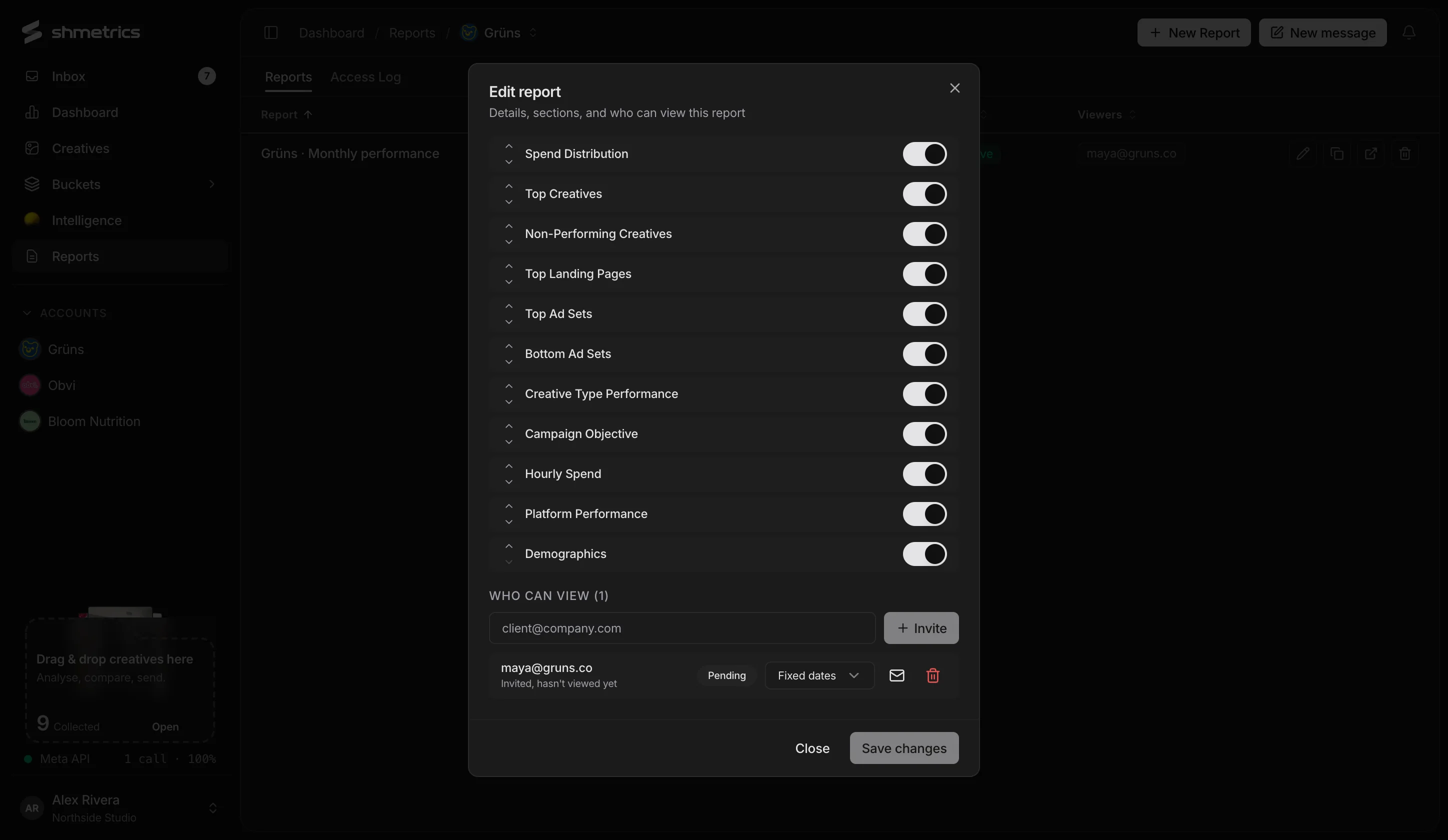Toggle Top Ad Sets switch
Viewport: 1448px width, 840px height.
tap(924, 313)
